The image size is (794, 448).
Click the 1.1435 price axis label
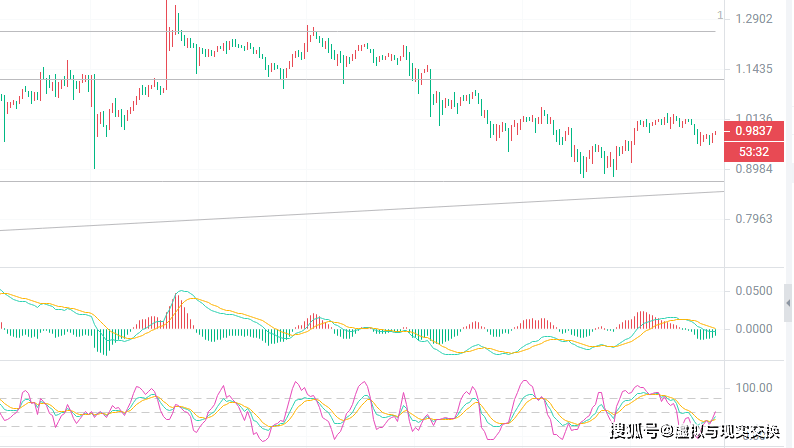pyautogui.click(x=753, y=69)
